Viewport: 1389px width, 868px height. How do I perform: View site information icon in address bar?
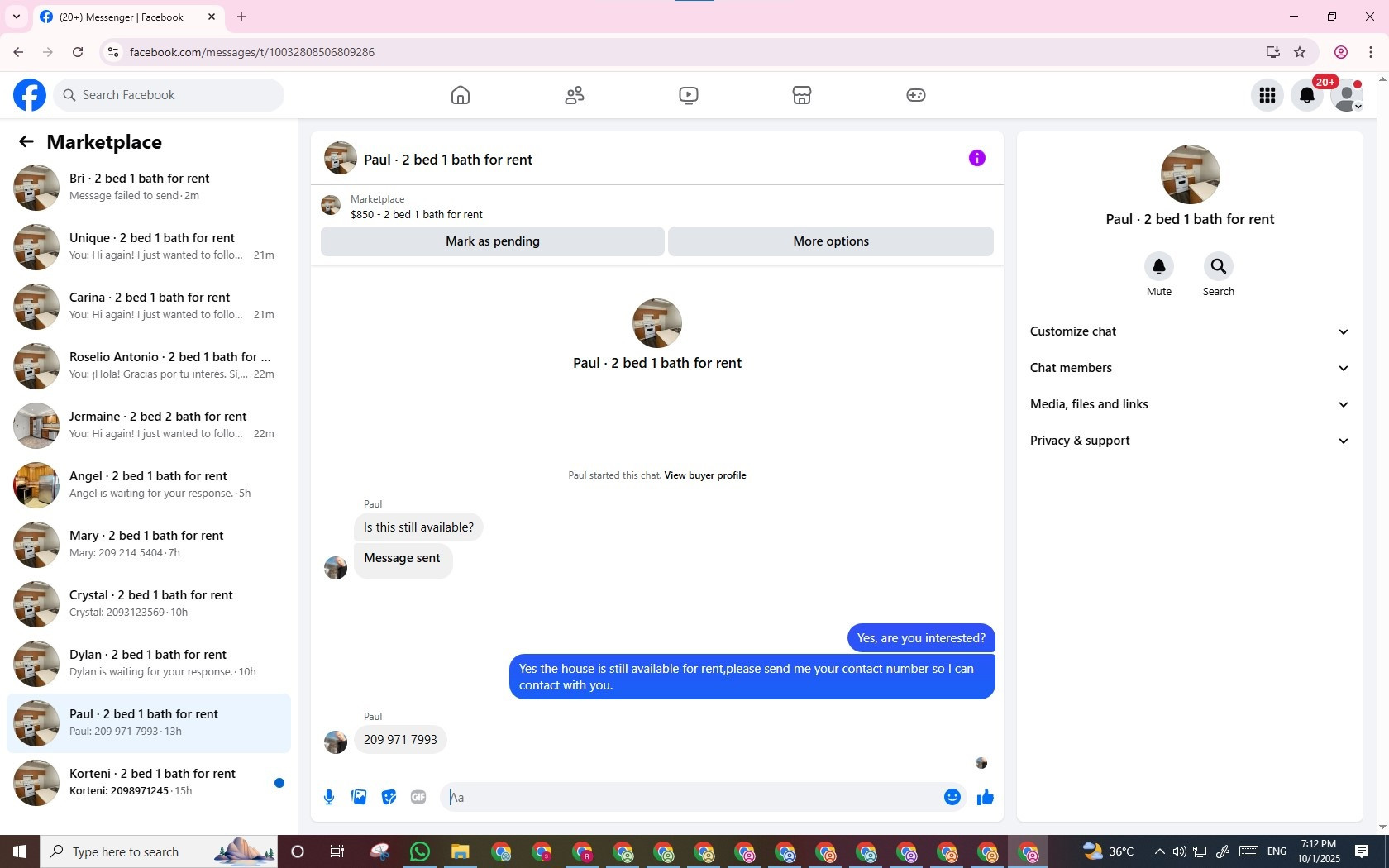pyautogui.click(x=113, y=52)
